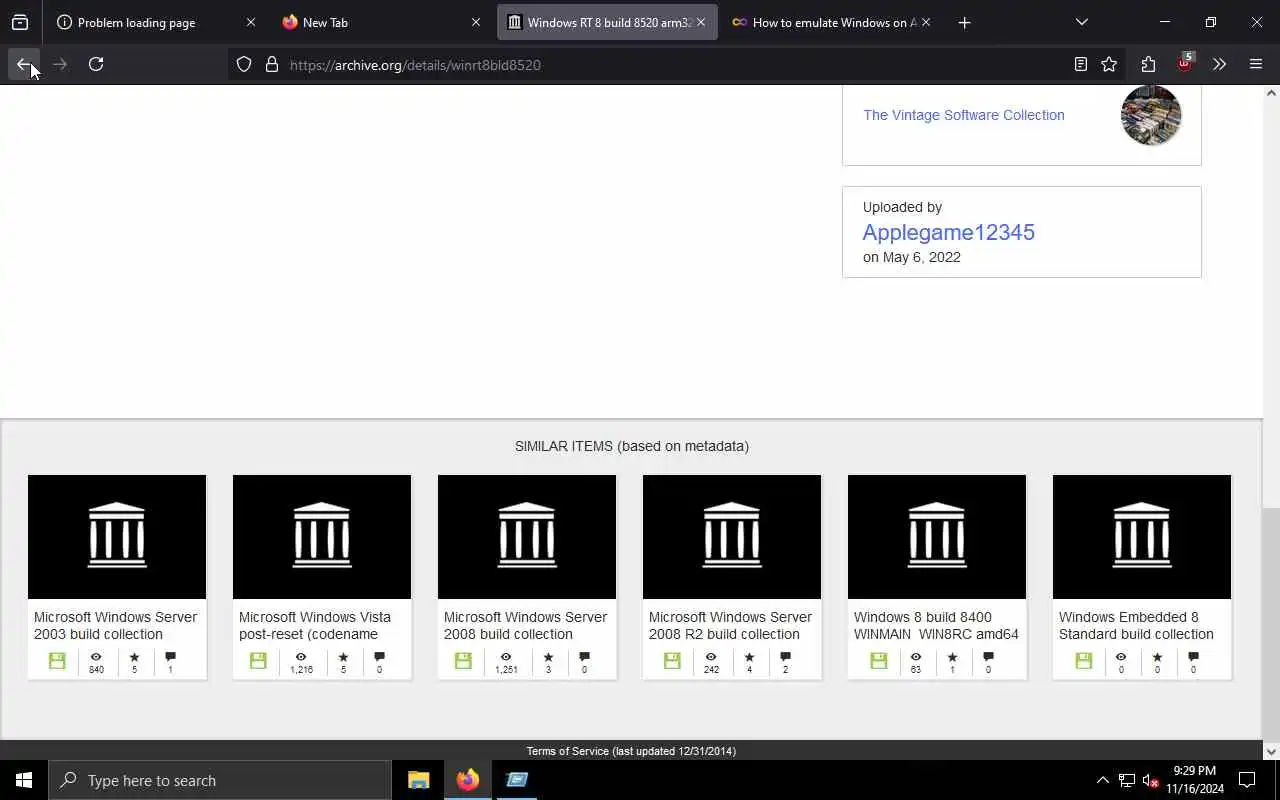
Task: Open Windows Server 2008 R2 build collection title
Action: pos(730,625)
